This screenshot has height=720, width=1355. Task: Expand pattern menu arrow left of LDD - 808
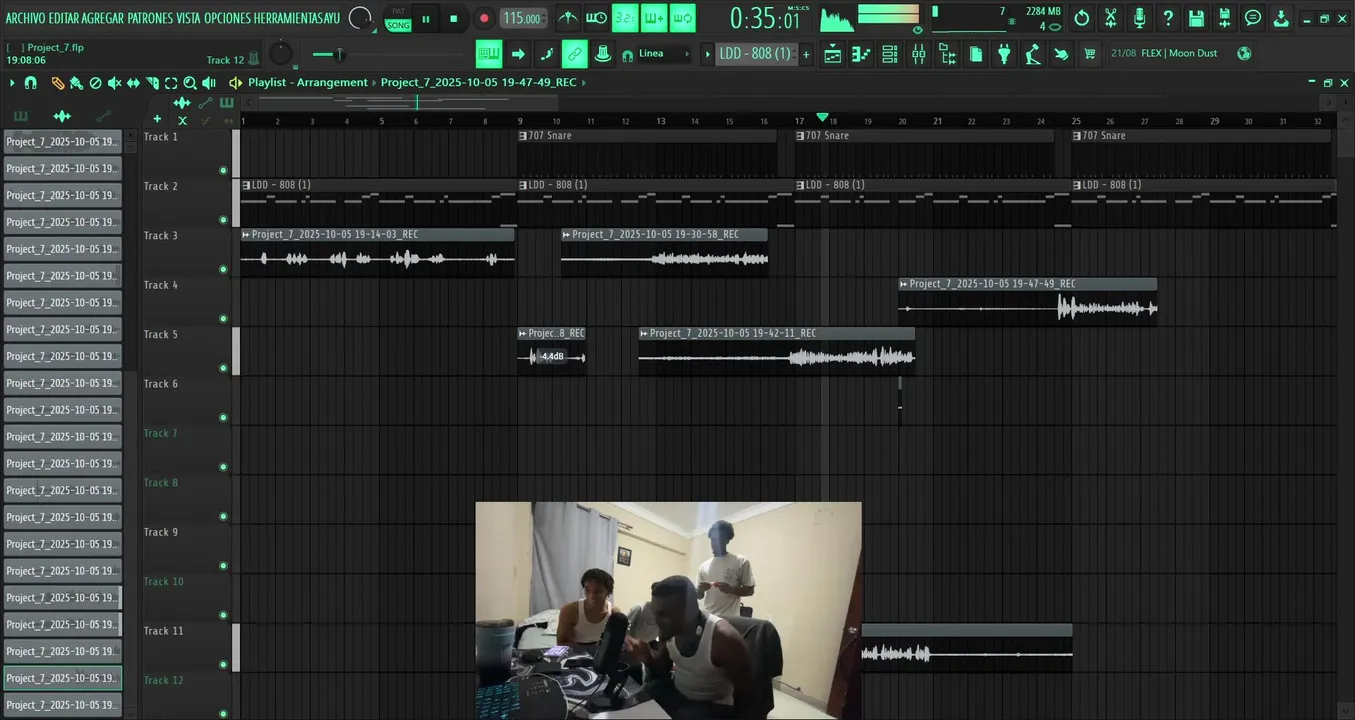pos(708,54)
